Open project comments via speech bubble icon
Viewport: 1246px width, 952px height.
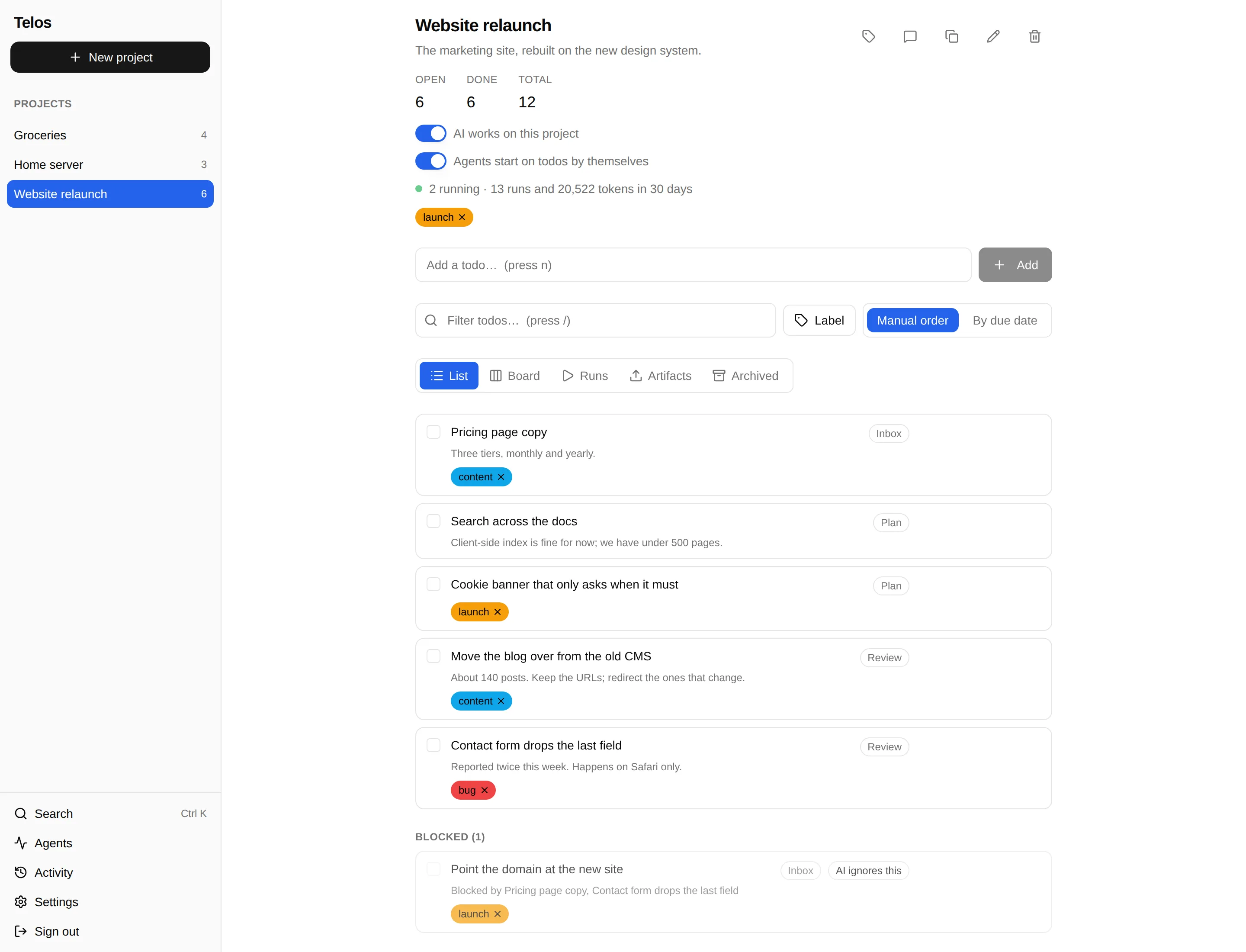point(910,36)
